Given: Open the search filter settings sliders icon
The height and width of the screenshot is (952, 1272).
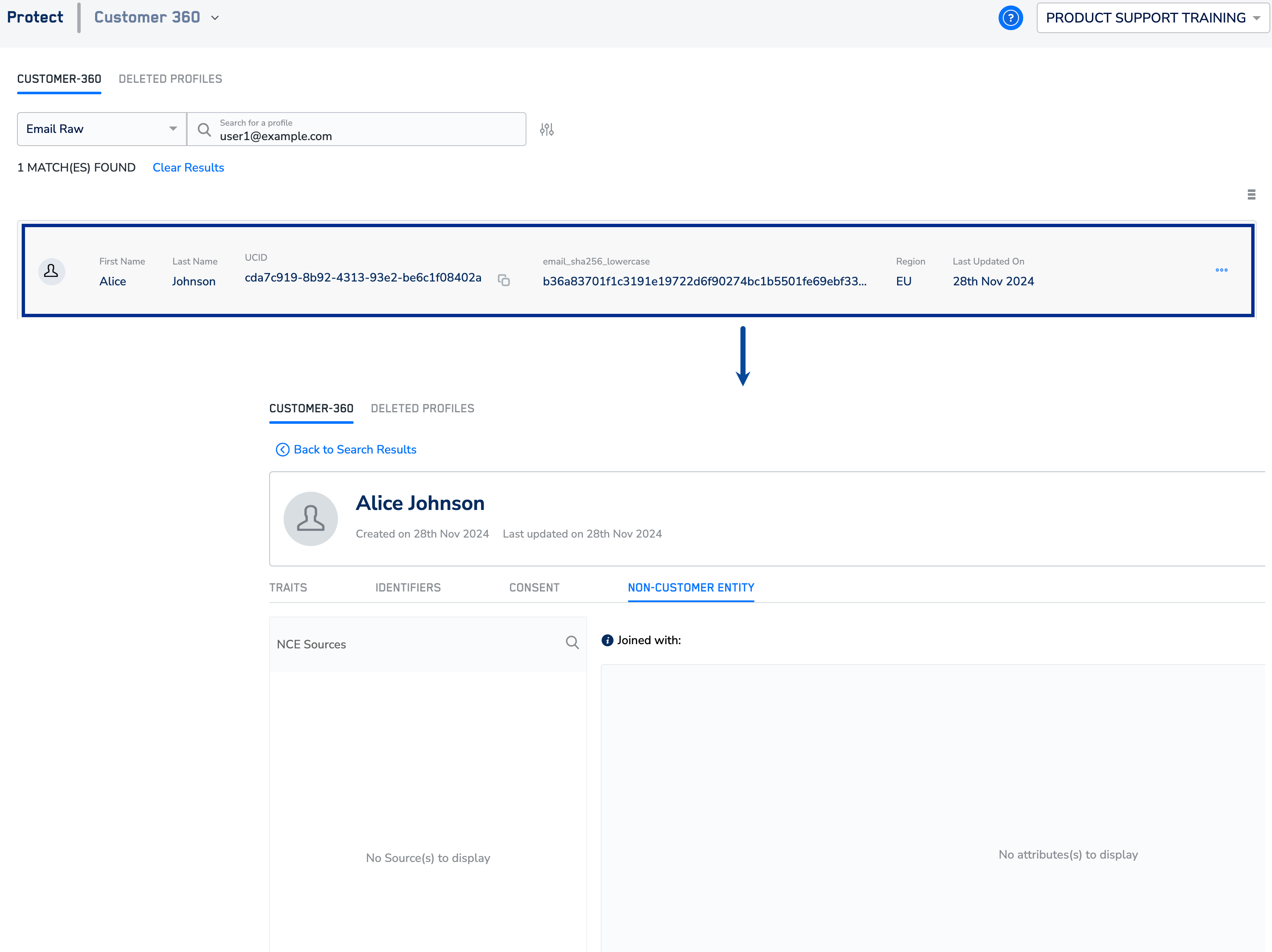Looking at the screenshot, I should (x=546, y=130).
